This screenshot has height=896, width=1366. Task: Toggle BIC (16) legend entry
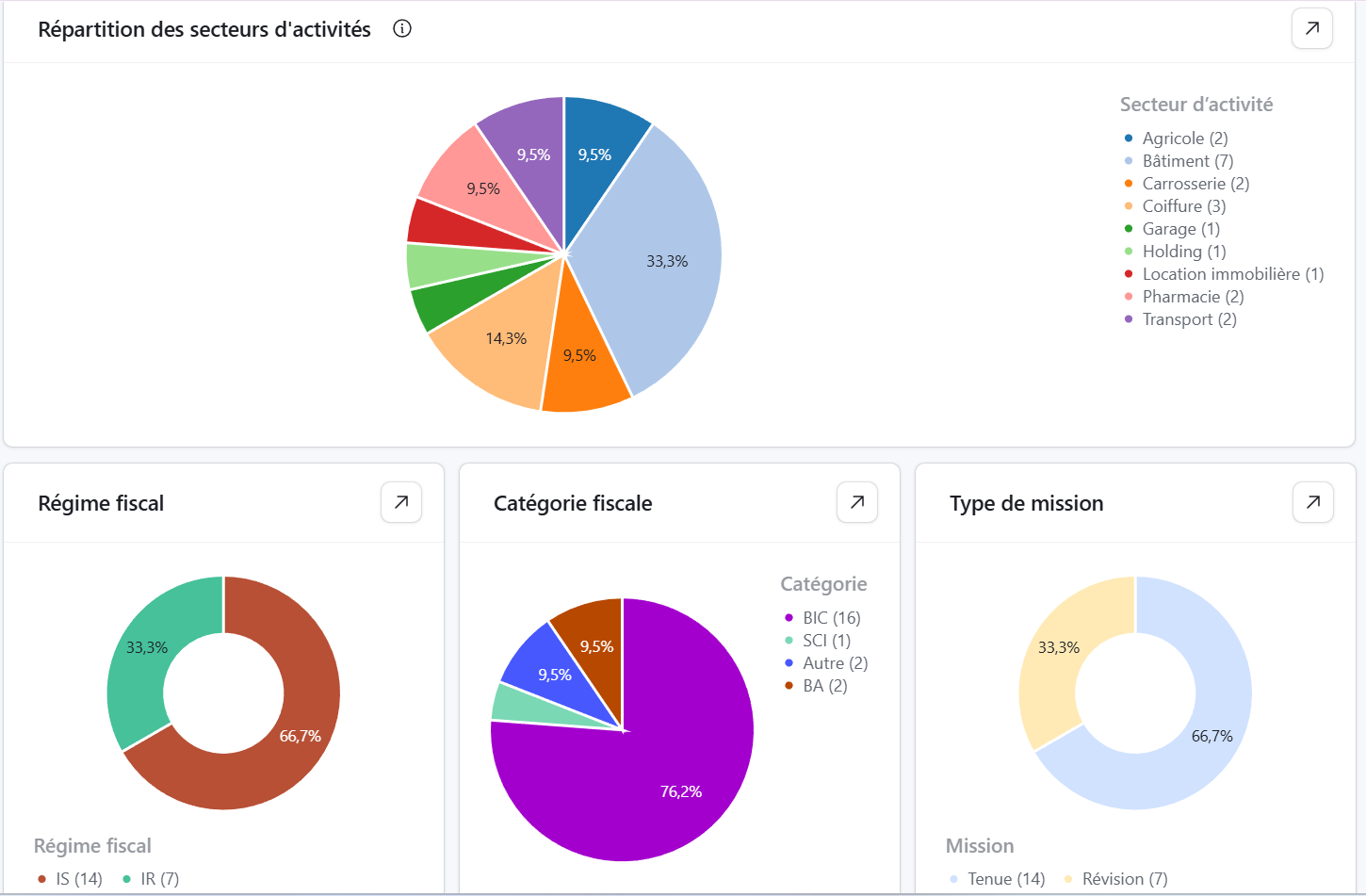tap(822, 618)
